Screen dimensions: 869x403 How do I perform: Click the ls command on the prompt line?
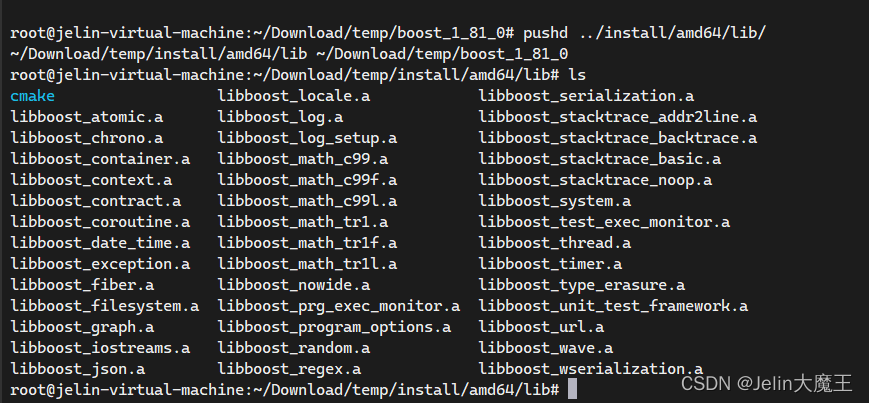[x=577, y=75]
